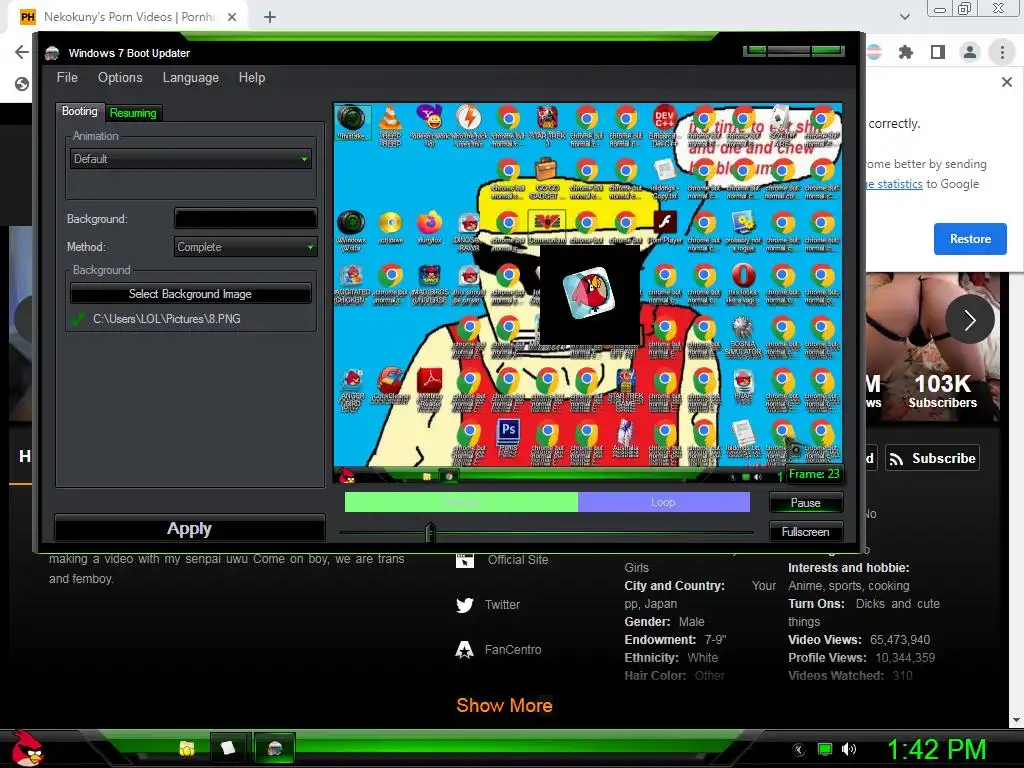This screenshot has width=1024, height=768.
Task: Open the Options menu
Action: [x=120, y=78]
